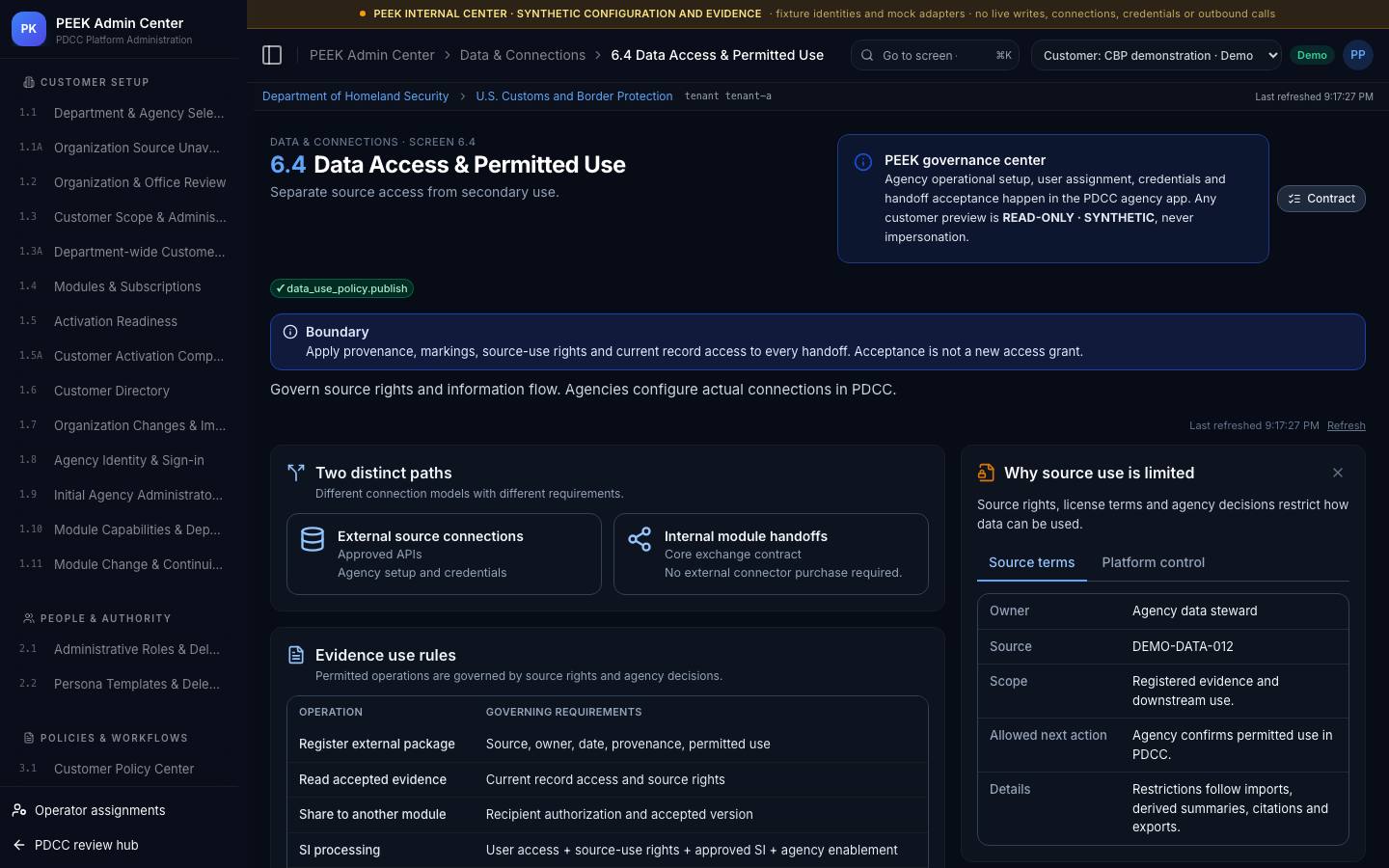Open Agency Identity & Sign-in item
The width and height of the screenshot is (1389, 868).
123,460
